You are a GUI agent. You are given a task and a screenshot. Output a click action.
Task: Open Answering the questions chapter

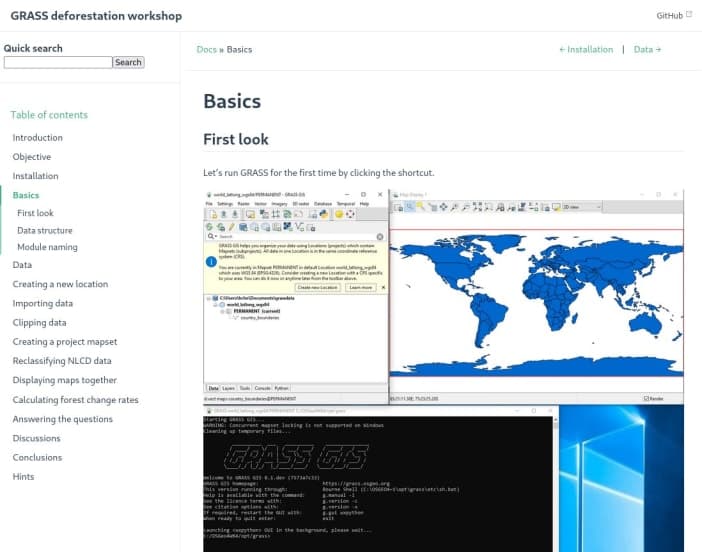63,419
